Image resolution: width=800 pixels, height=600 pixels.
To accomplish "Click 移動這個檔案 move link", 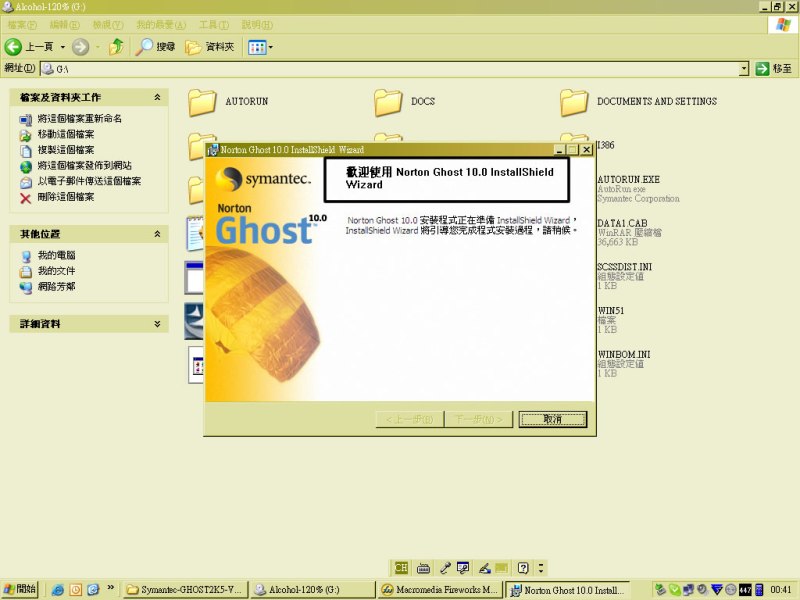I will click(66, 134).
